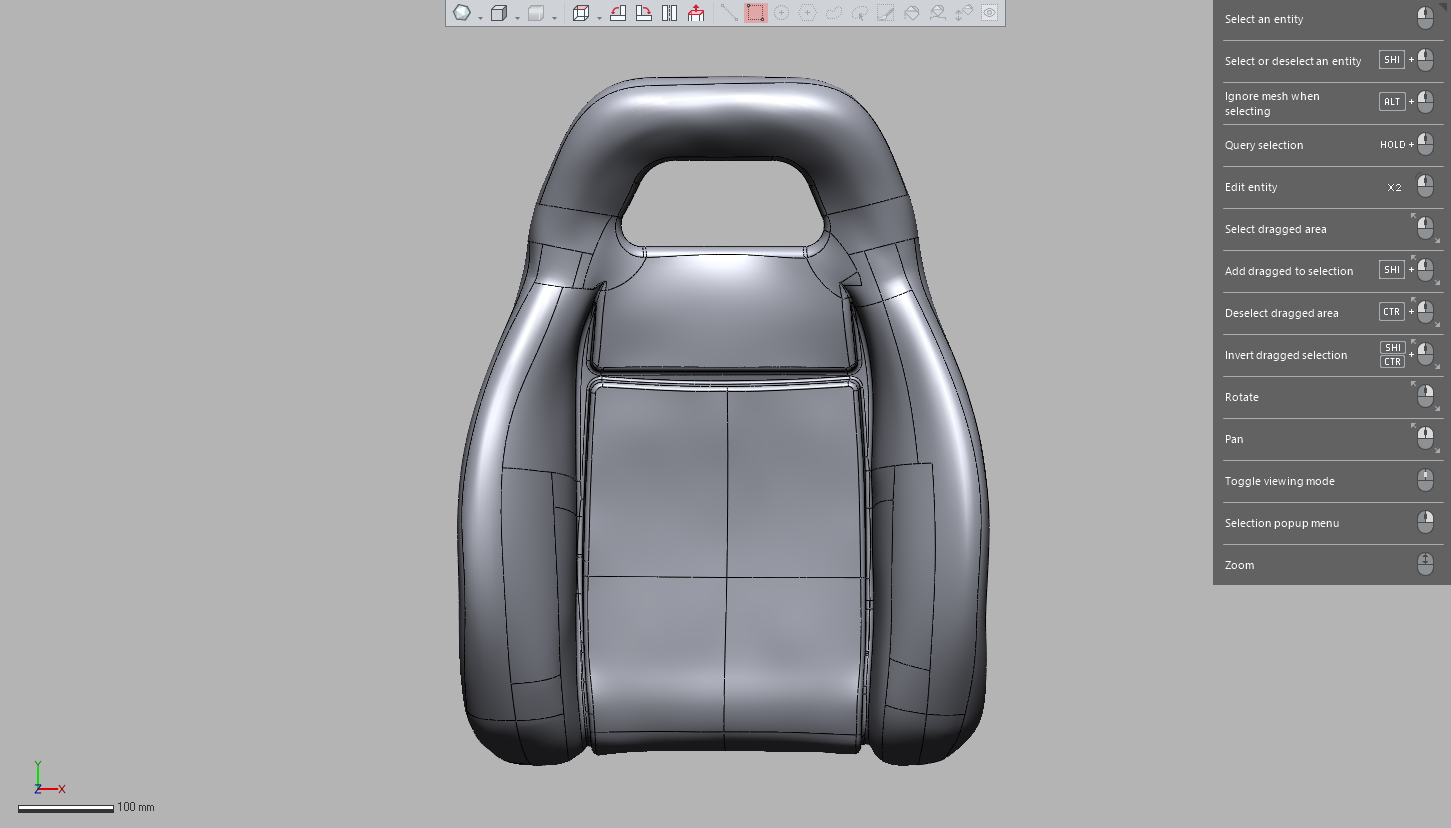Viewport: 1451px width, 828px height.
Task: Open dropdown beside the wireframe cube icon
Action: (599, 18)
